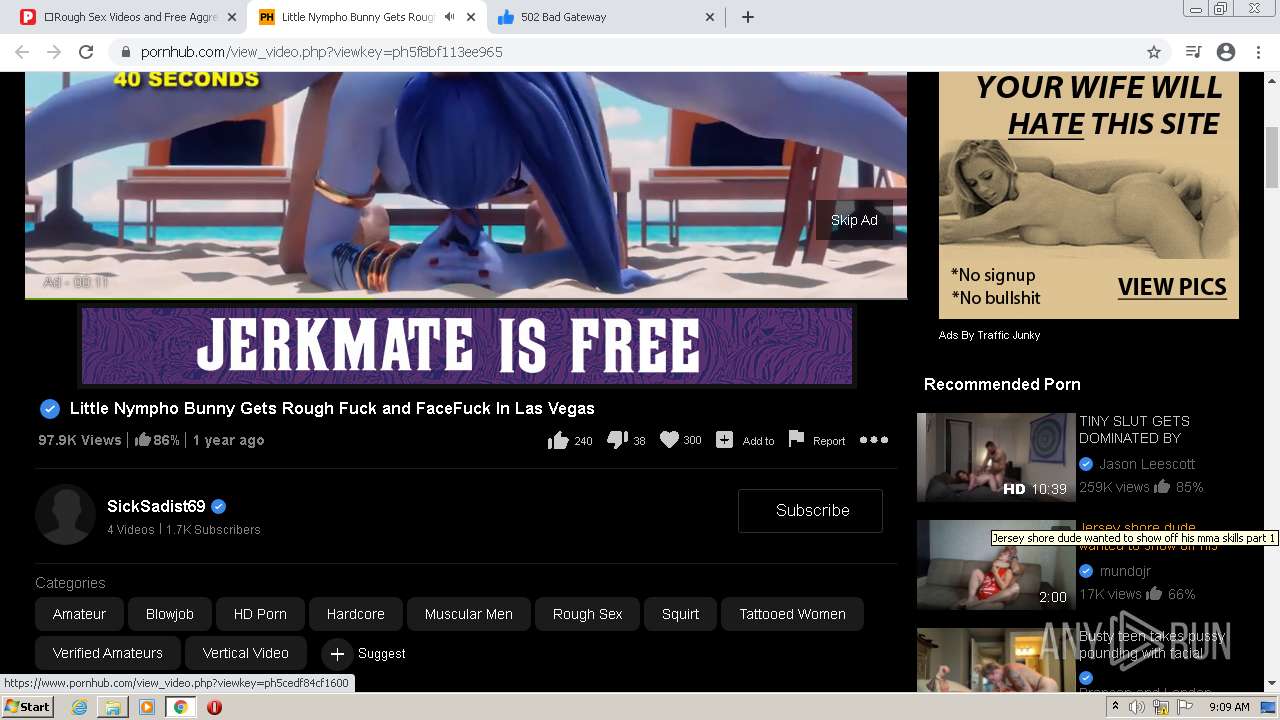The height and width of the screenshot is (720, 1280).
Task: Click verified checkmark next to SickSadist69
Action: (219, 506)
